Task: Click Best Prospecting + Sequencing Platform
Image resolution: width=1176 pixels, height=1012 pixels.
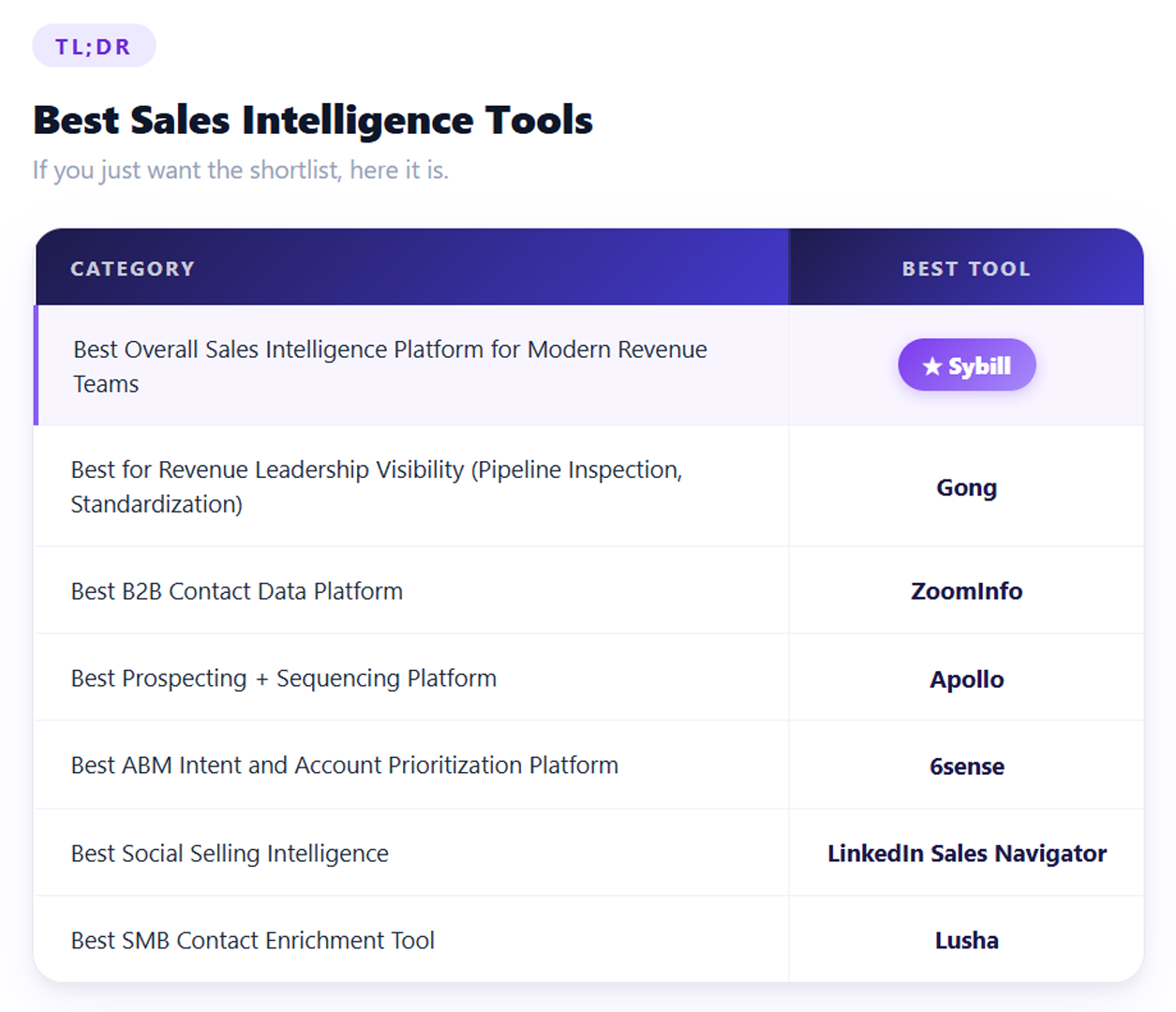Action: 284,678
